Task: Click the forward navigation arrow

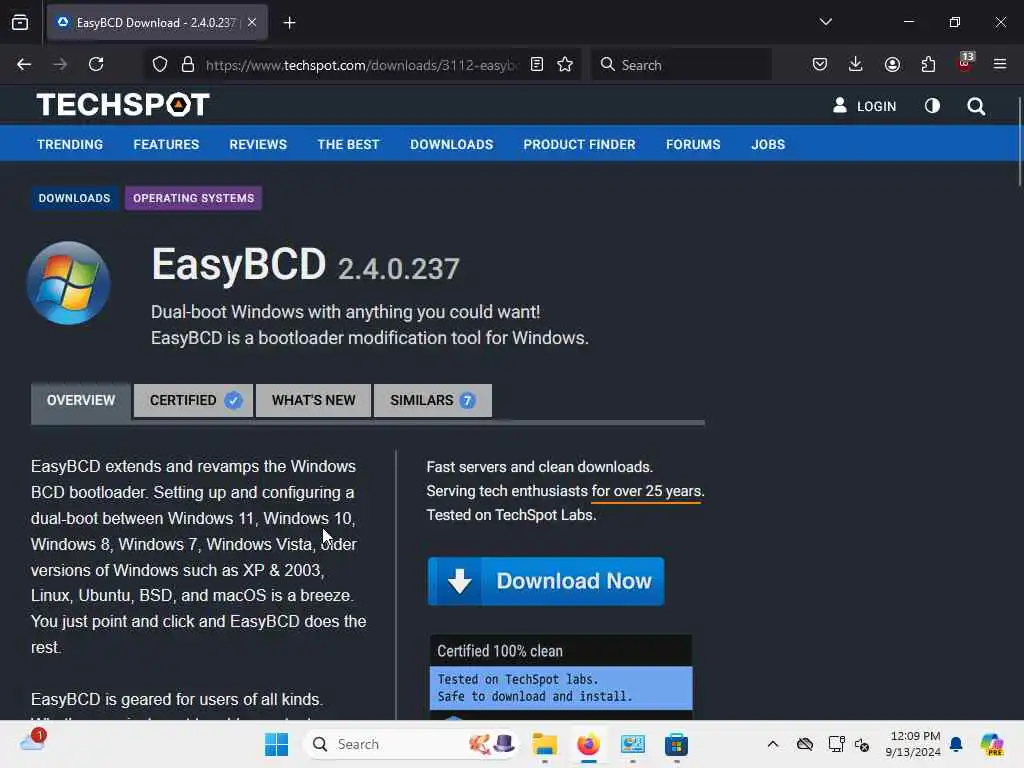Action: [x=60, y=64]
